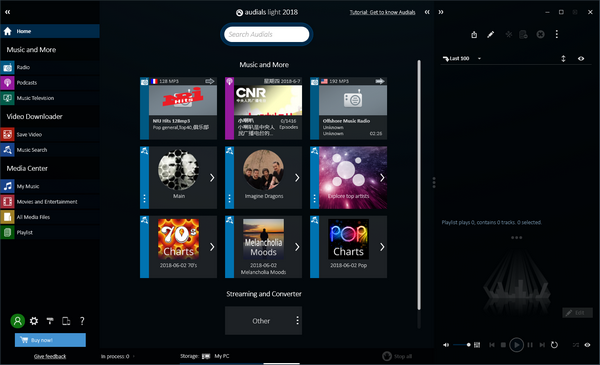Viewport: 600px width, 365px height.
Task: Open Movies and Entertainment section
Action: point(50,202)
